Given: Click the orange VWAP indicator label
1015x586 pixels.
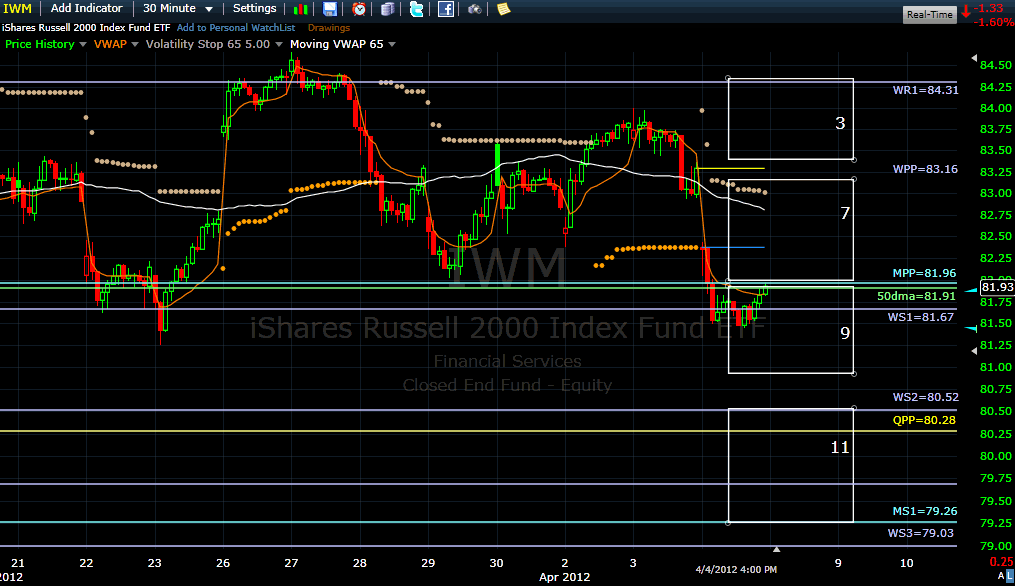Looking at the screenshot, I should coord(110,44).
